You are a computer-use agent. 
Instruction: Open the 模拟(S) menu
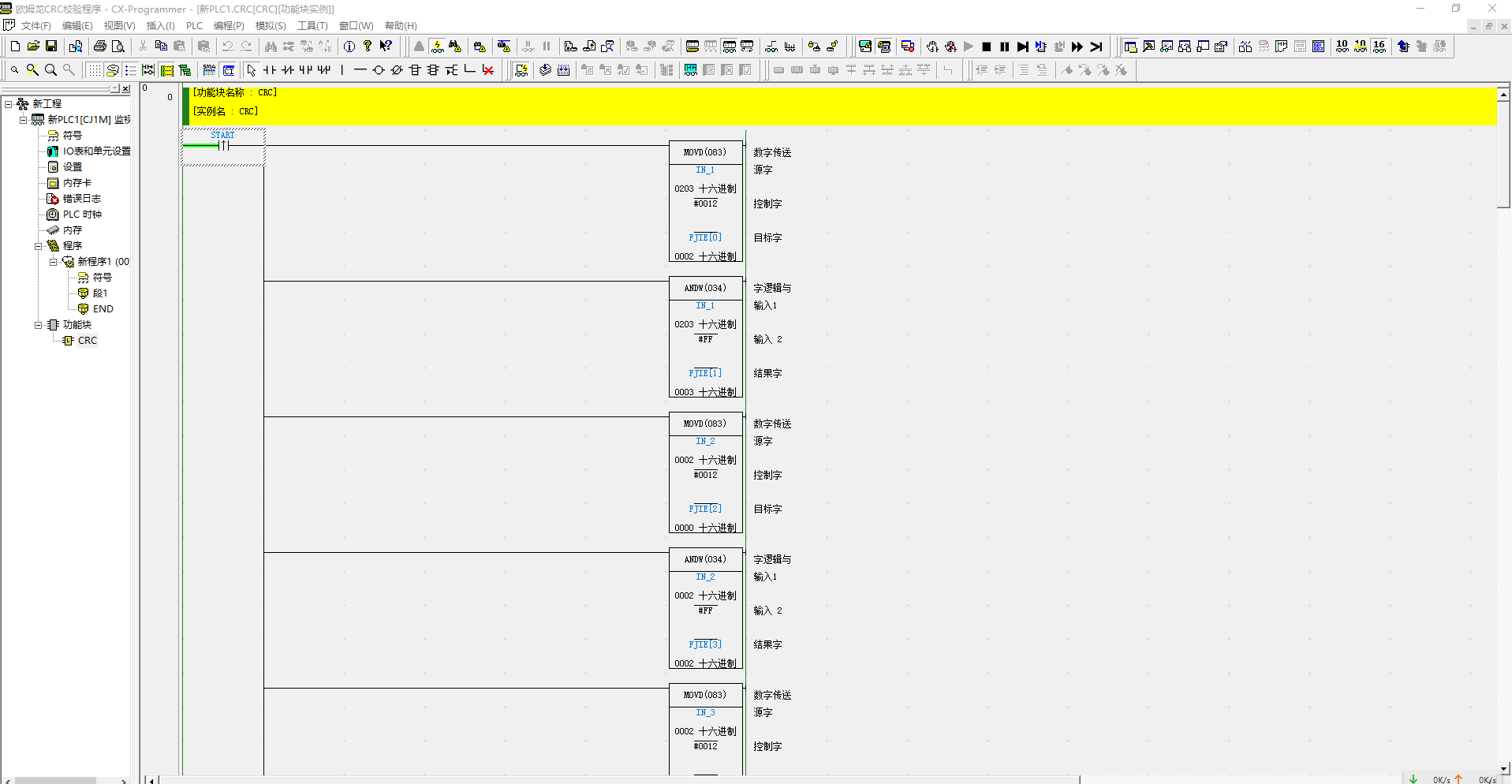(x=271, y=26)
